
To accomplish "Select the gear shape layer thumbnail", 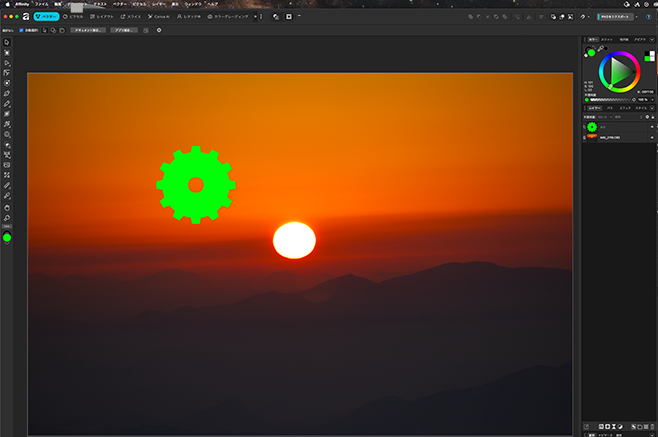I will [x=592, y=127].
